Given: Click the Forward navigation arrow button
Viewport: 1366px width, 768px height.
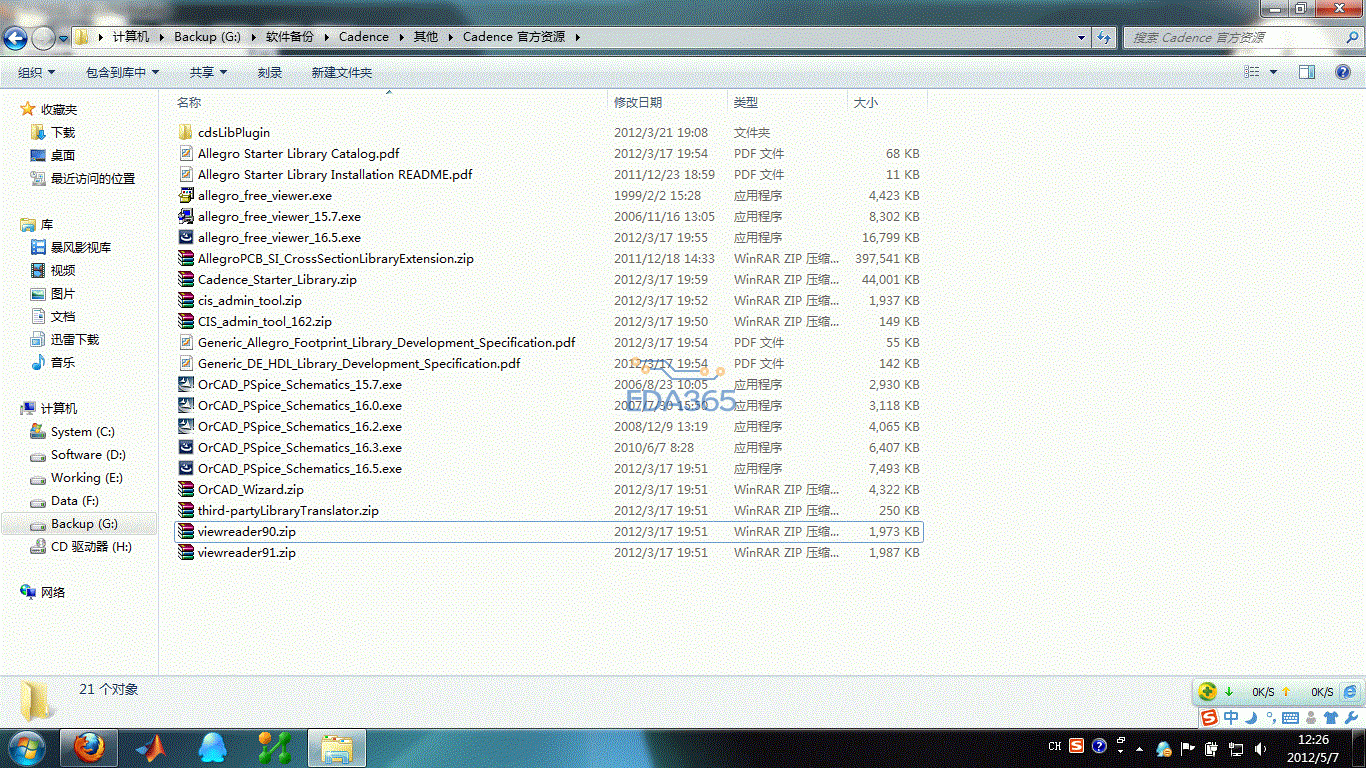Looking at the screenshot, I should pos(43,38).
